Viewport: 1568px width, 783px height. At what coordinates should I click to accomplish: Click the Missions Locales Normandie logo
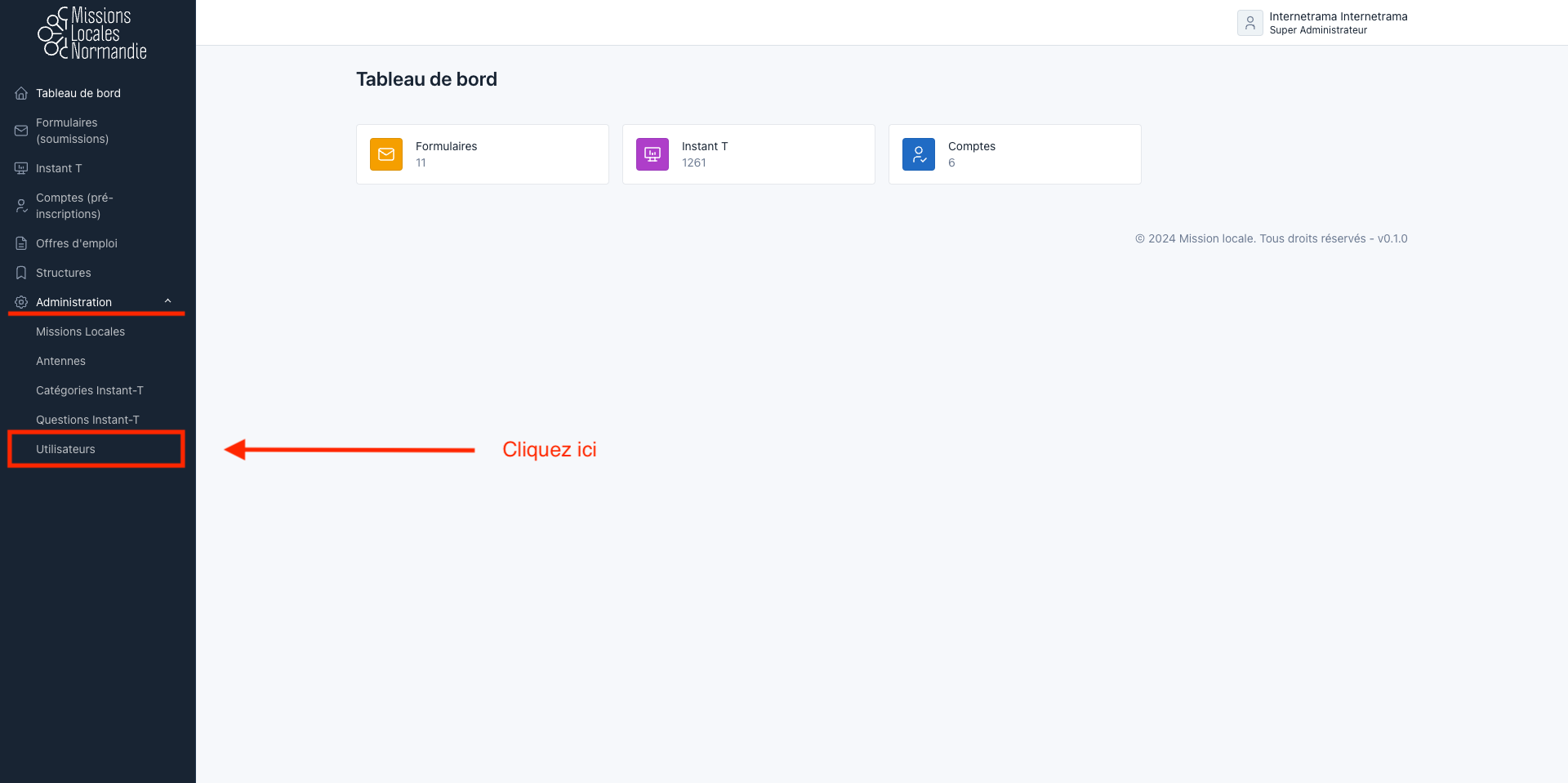coord(92,33)
